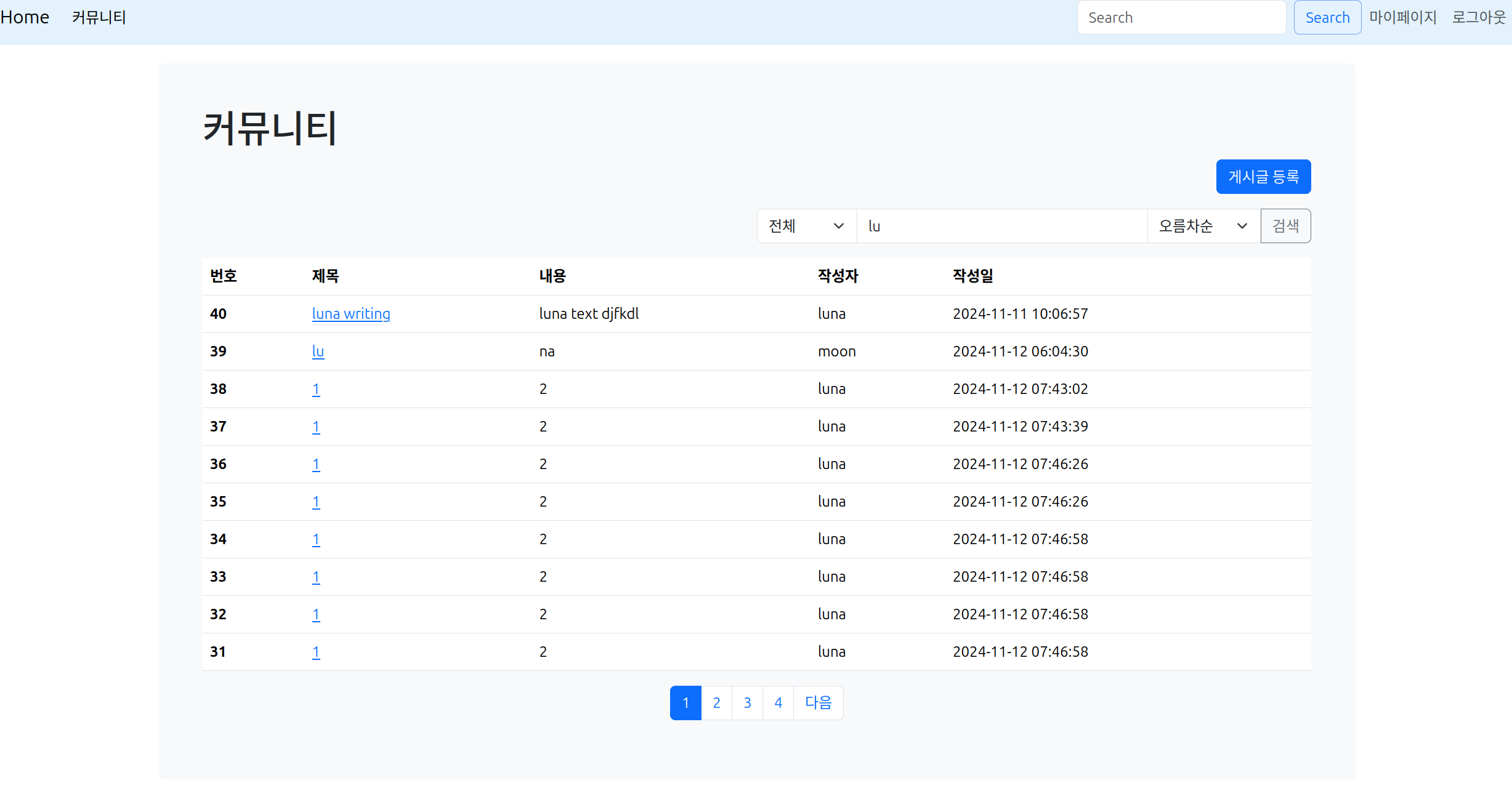Select page 1 in the pagination
This screenshot has width=1512, height=791.
pyautogui.click(x=685, y=702)
